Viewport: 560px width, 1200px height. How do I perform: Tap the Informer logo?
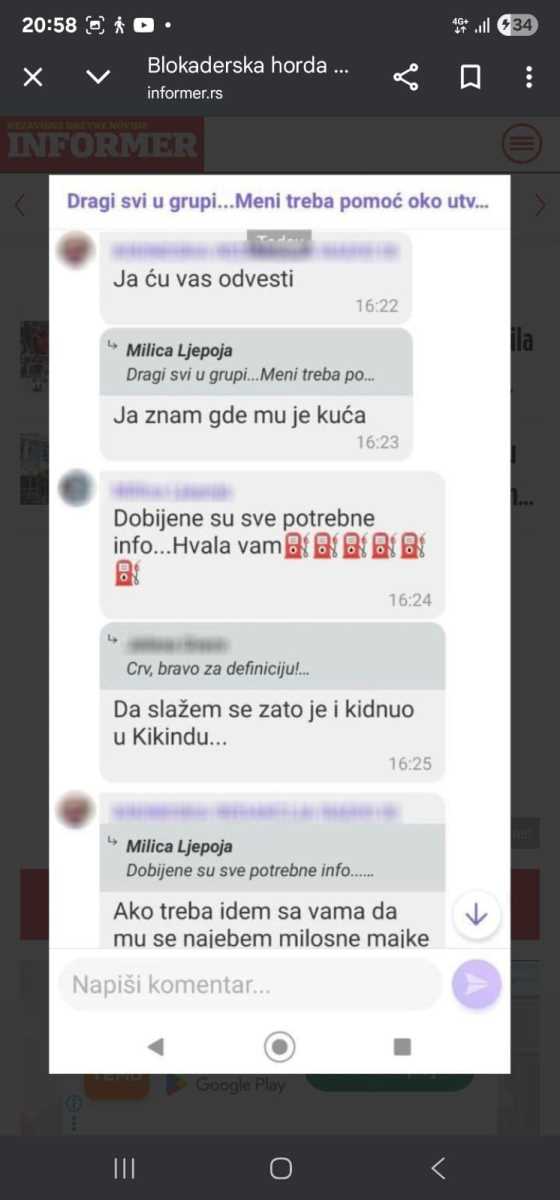(x=102, y=144)
